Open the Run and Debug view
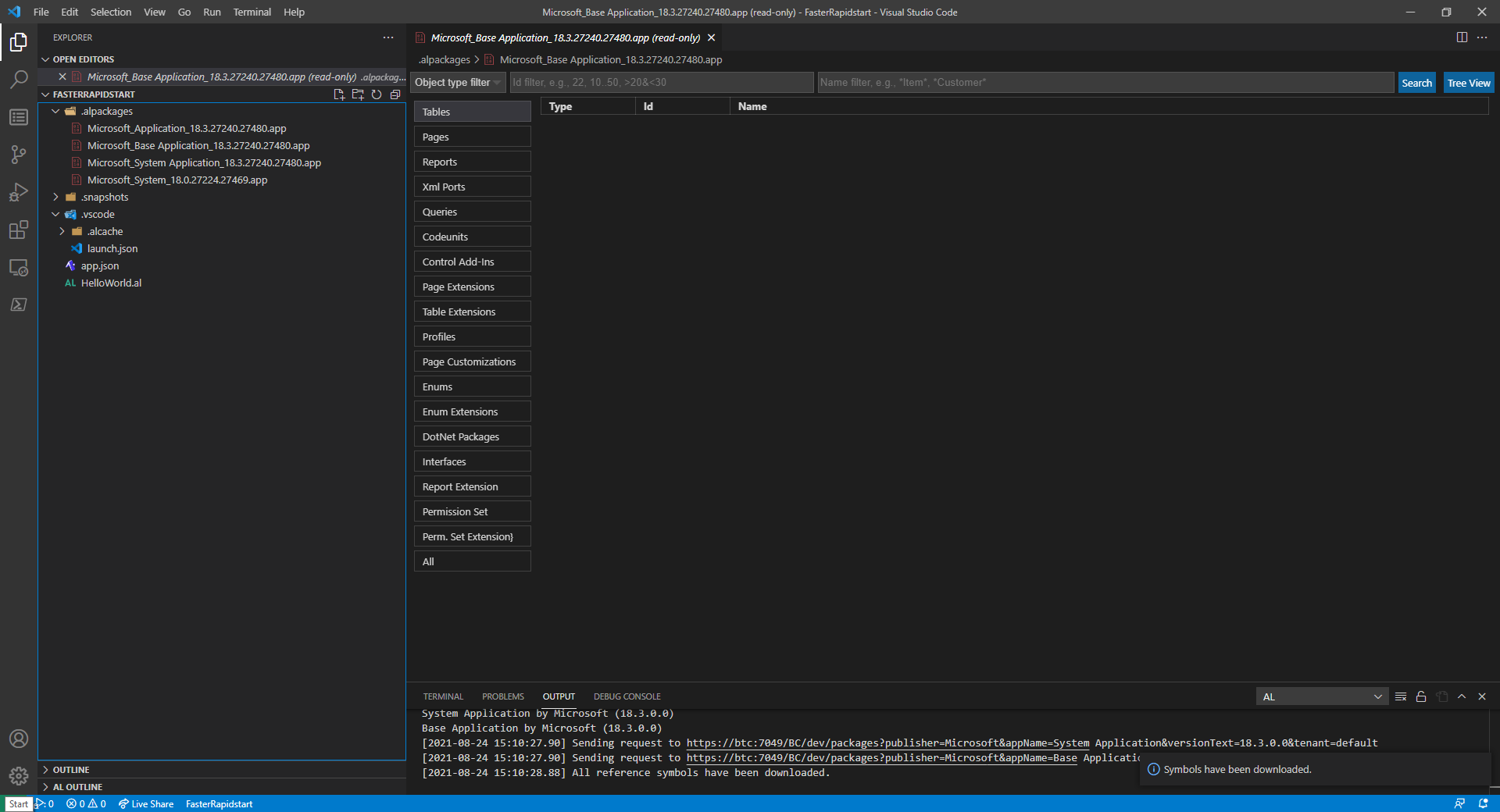Image resolution: width=1500 pixels, height=812 pixels. pos(19,192)
